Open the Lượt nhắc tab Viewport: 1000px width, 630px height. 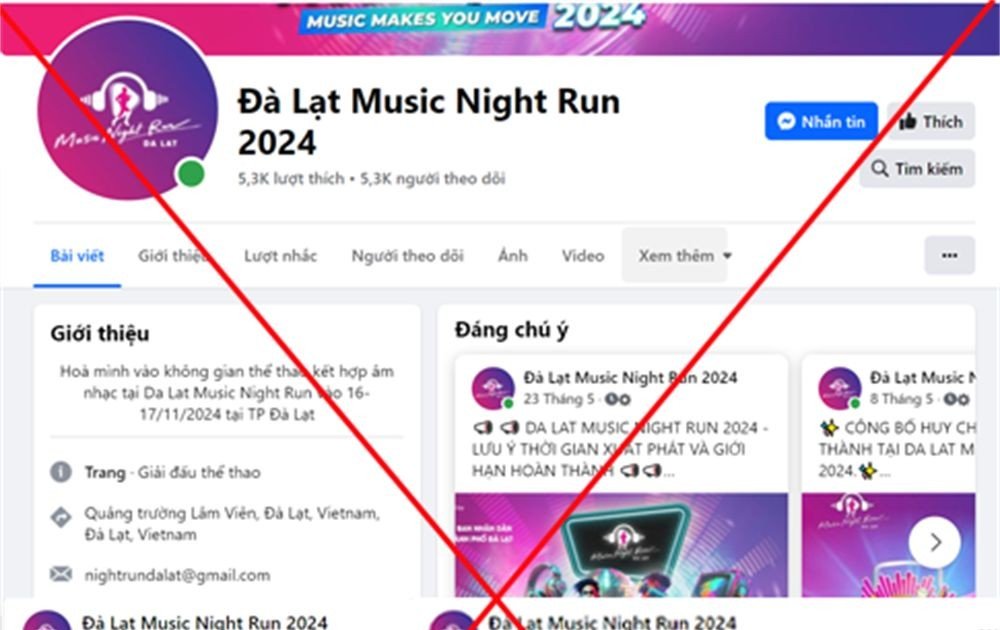point(280,256)
